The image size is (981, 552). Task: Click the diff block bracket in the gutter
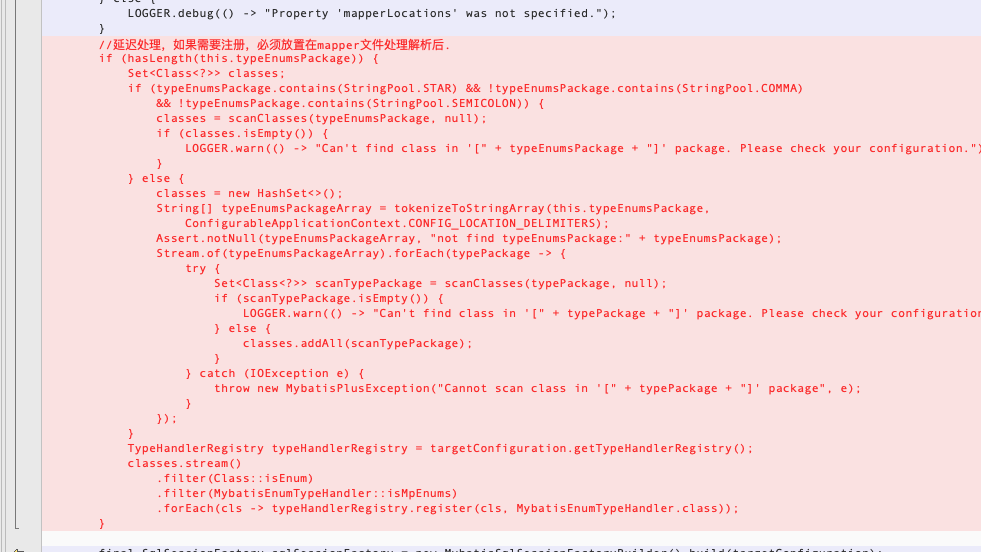coord(16,265)
